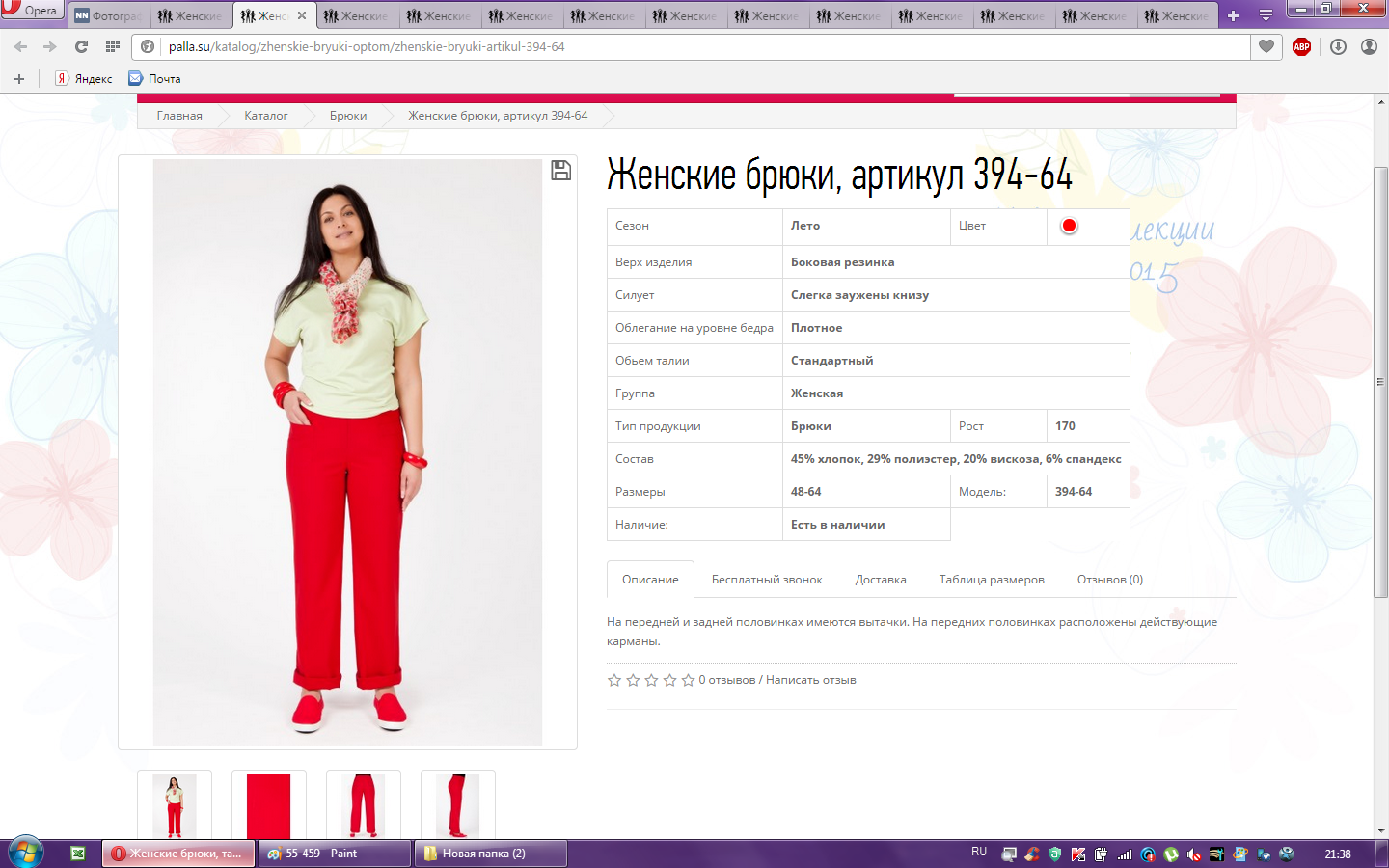Open the Opera main menu button
The height and width of the screenshot is (868, 1389).
pyautogui.click(x=31, y=11)
